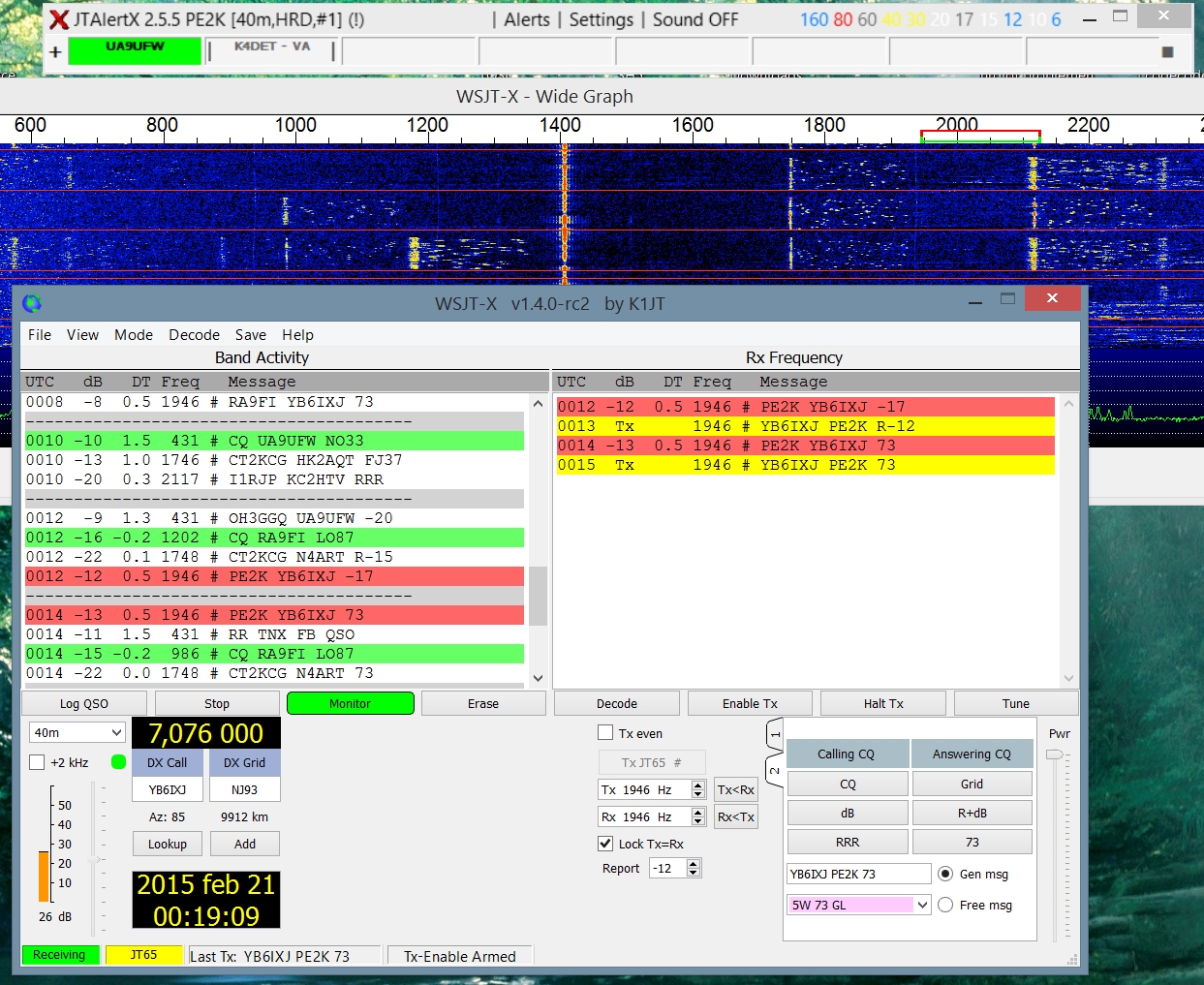Click the Log QSO button
Image resolution: width=1204 pixels, height=985 pixels.
pyautogui.click(x=84, y=703)
